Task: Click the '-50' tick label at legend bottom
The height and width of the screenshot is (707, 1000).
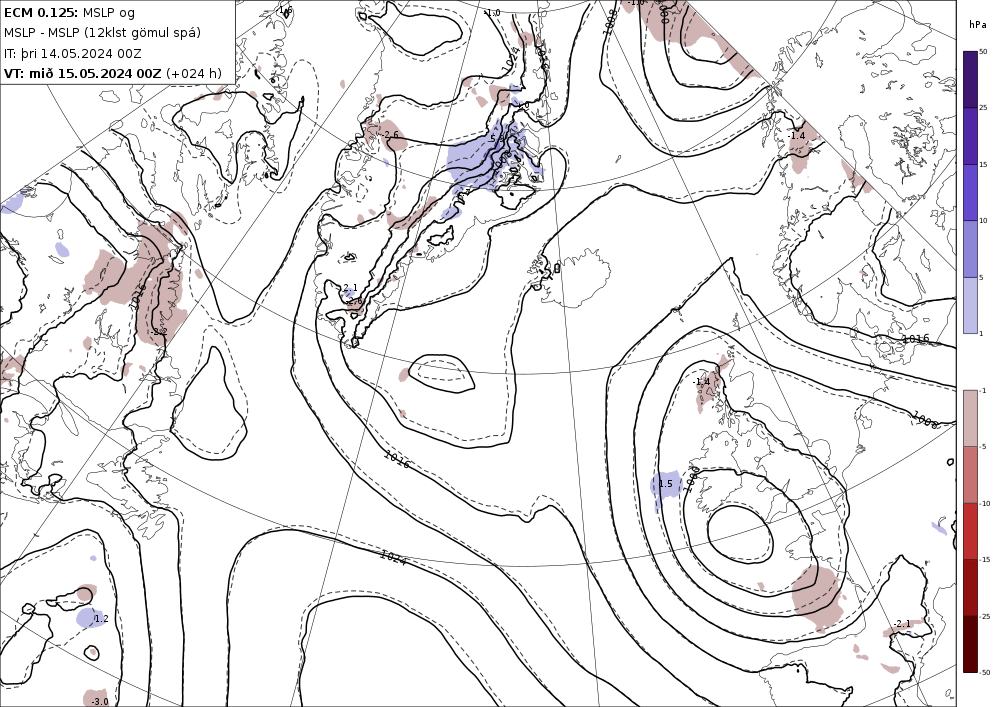Action: coord(985,673)
